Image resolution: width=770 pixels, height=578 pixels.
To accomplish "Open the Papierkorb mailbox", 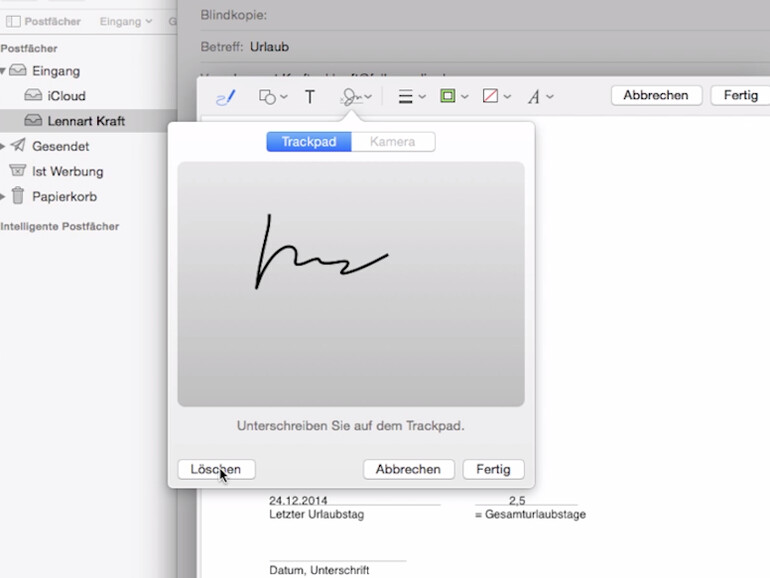I will 64,196.
